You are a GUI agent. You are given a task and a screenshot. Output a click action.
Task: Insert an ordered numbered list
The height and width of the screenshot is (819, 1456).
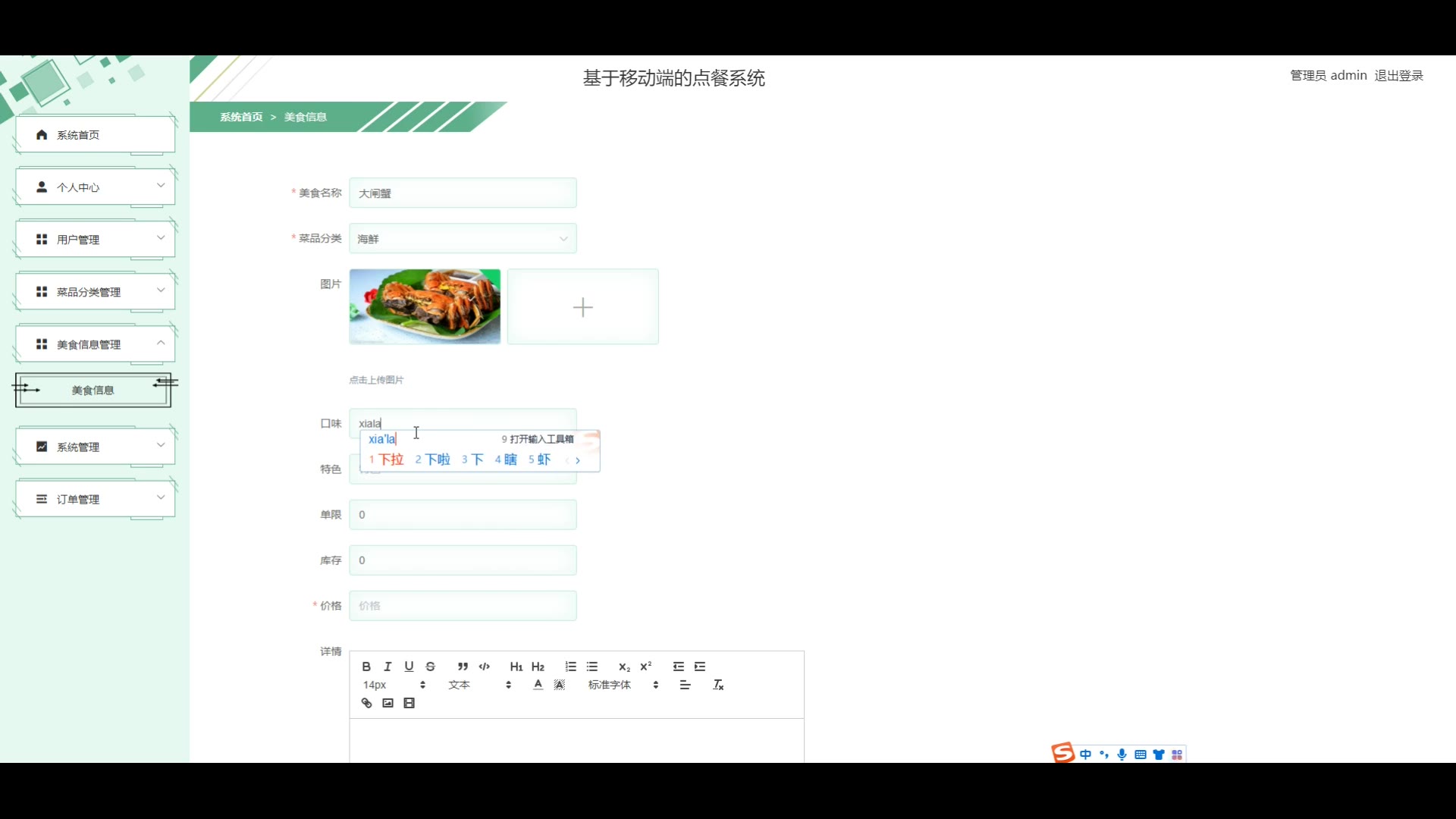click(x=570, y=667)
